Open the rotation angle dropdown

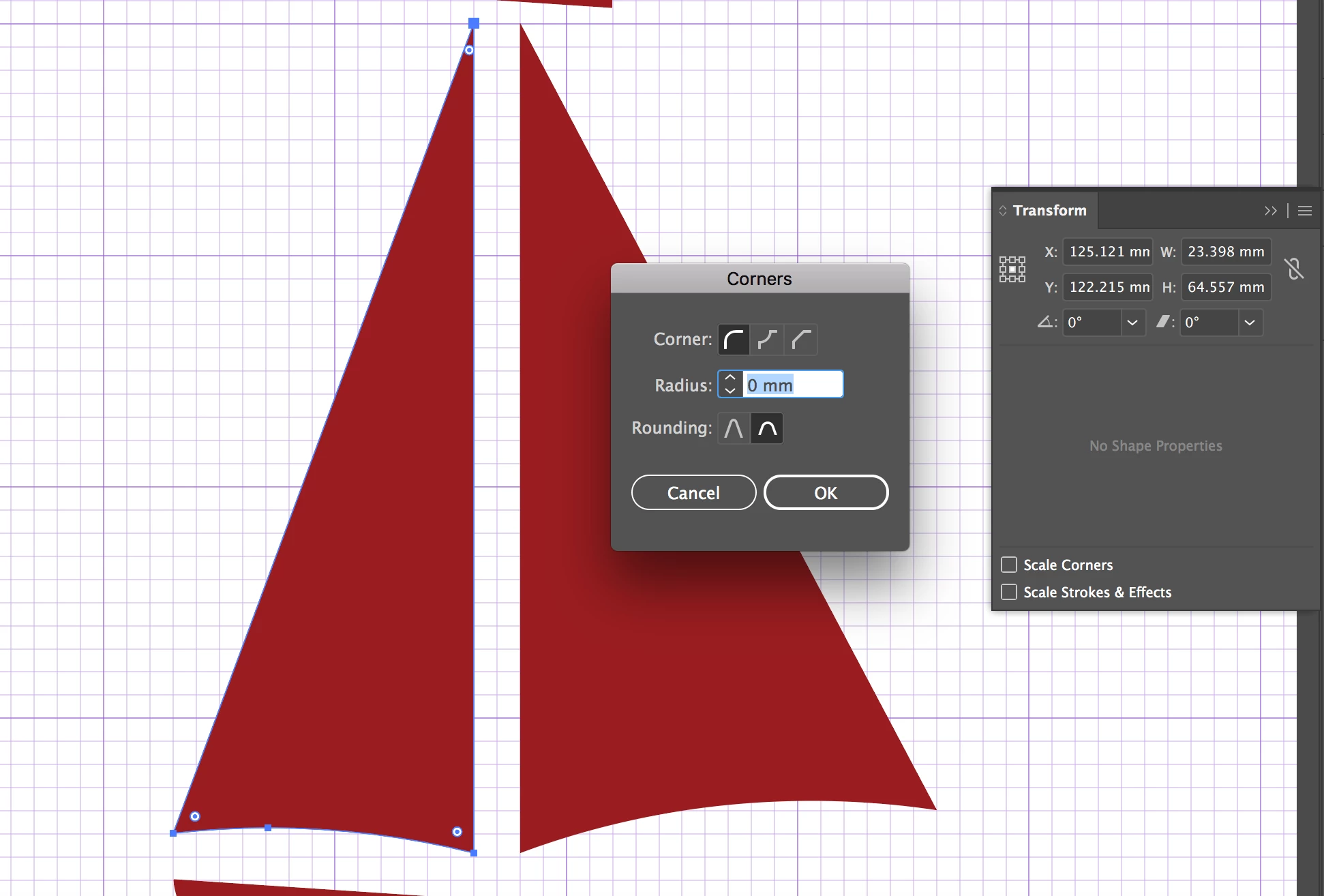[x=1132, y=323]
